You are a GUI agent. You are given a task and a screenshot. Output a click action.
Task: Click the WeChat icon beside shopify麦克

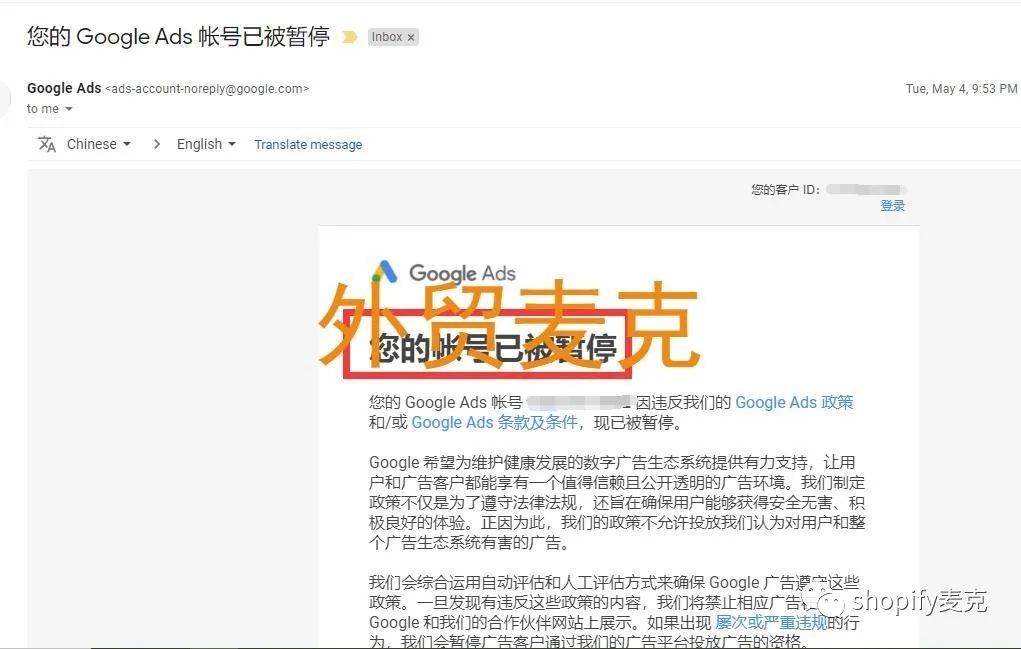(x=824, y=602)
